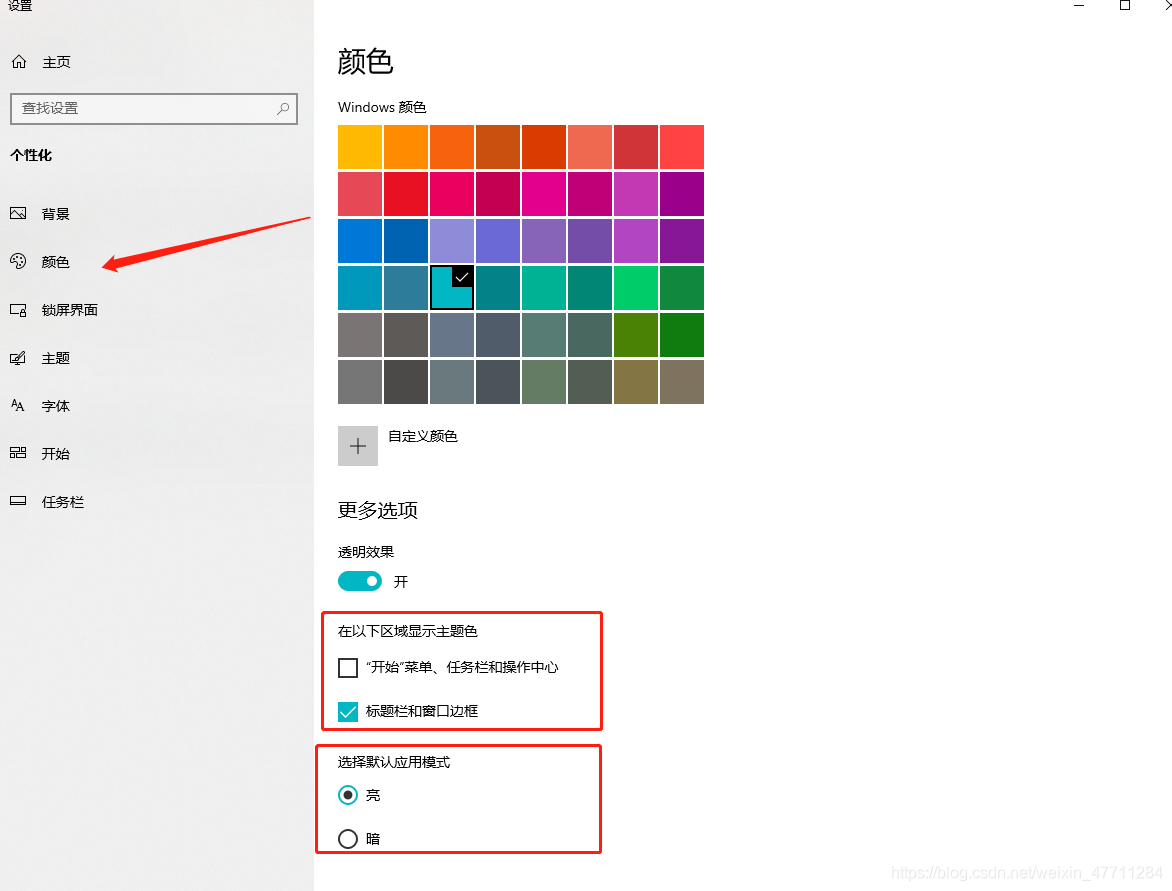Open 背景 settings page
Image resolution: width=1172 pixels, height=891 pixels.
coord(55,214)
